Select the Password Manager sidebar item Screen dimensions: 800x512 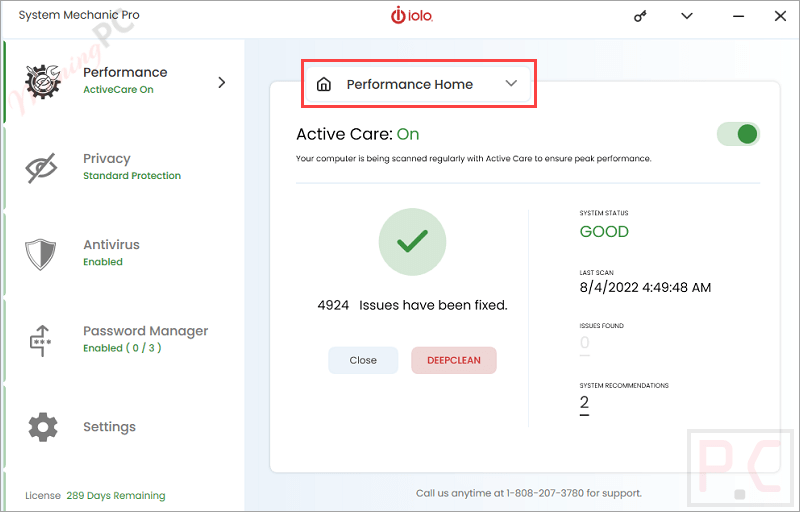(125, 340)
